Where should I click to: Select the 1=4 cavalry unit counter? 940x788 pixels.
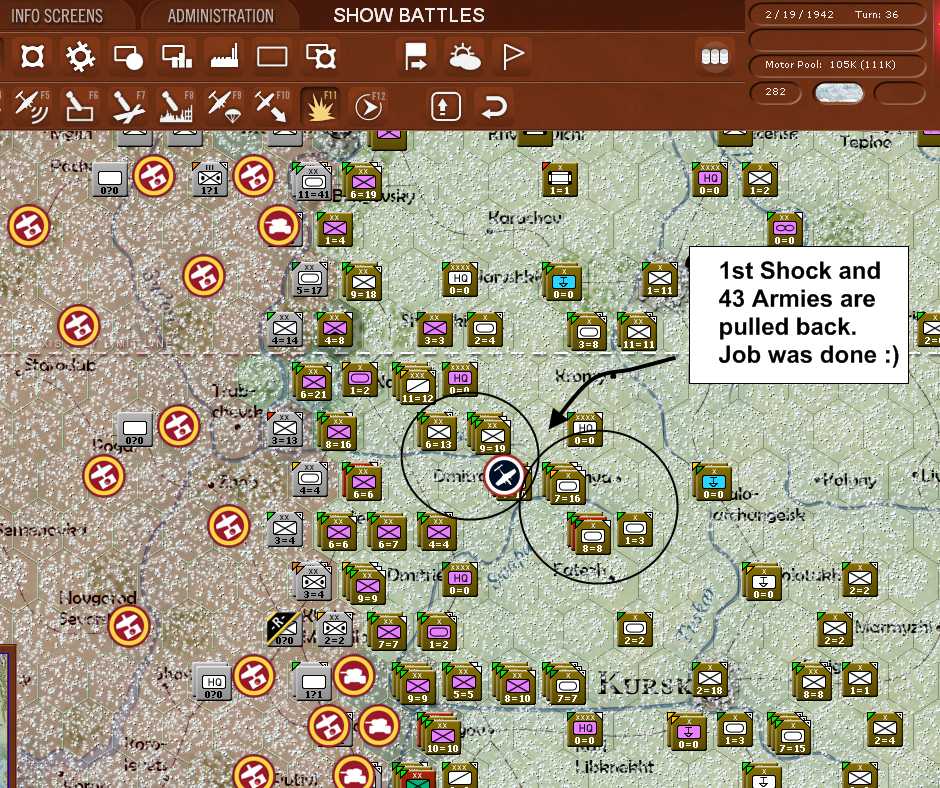click(335, 230)
